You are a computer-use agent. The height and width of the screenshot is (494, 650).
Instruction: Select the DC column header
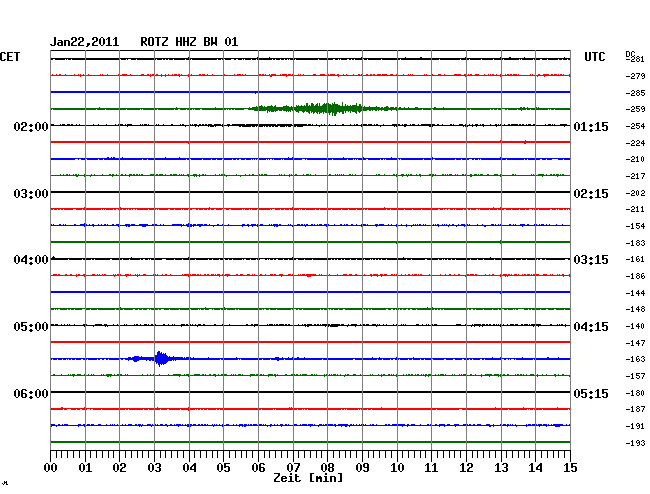(630, 54)
